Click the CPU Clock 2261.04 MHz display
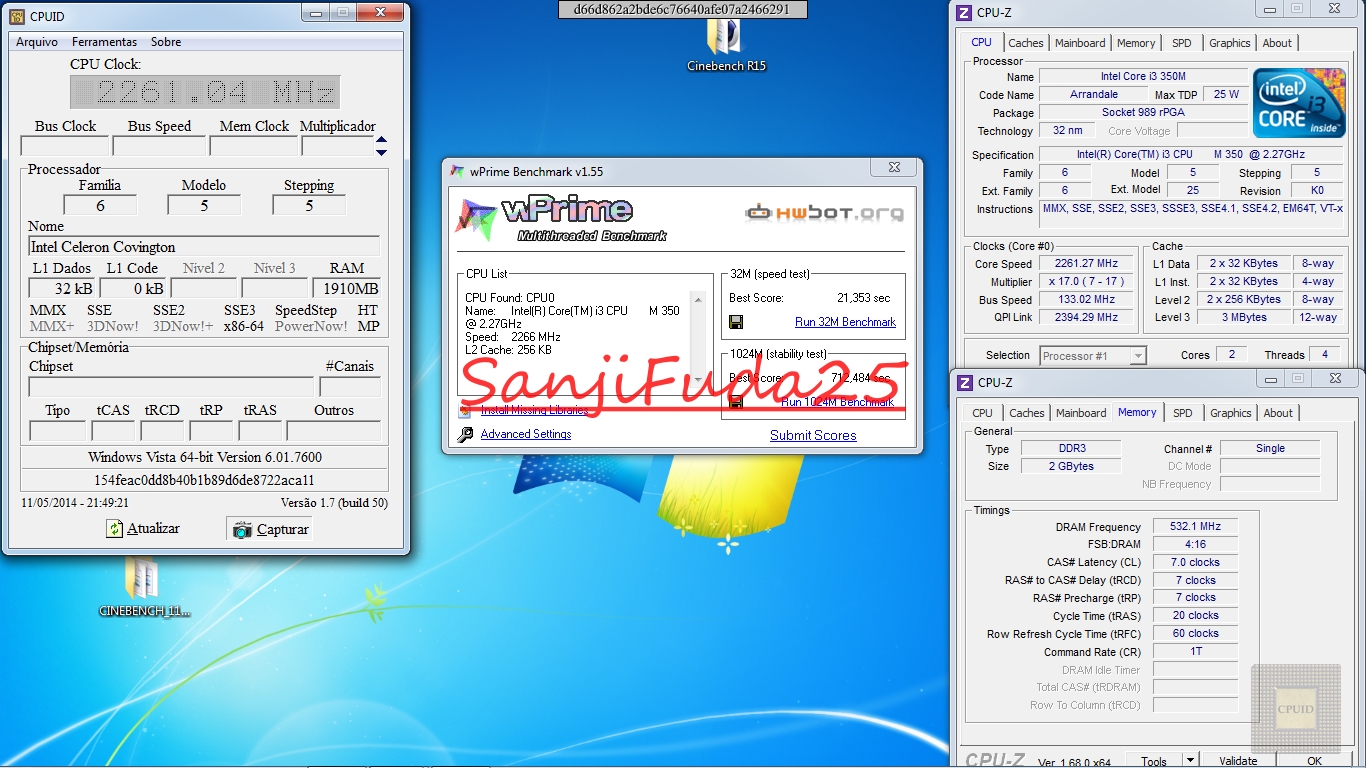This screenshot has height=768, width=1366. 205,92
